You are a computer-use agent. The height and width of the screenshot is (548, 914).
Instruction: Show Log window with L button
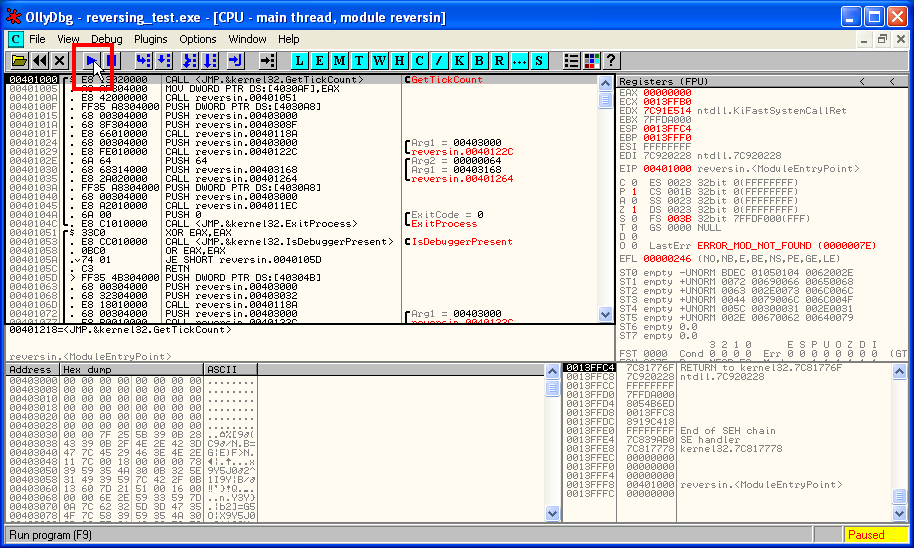click(299, 61)
